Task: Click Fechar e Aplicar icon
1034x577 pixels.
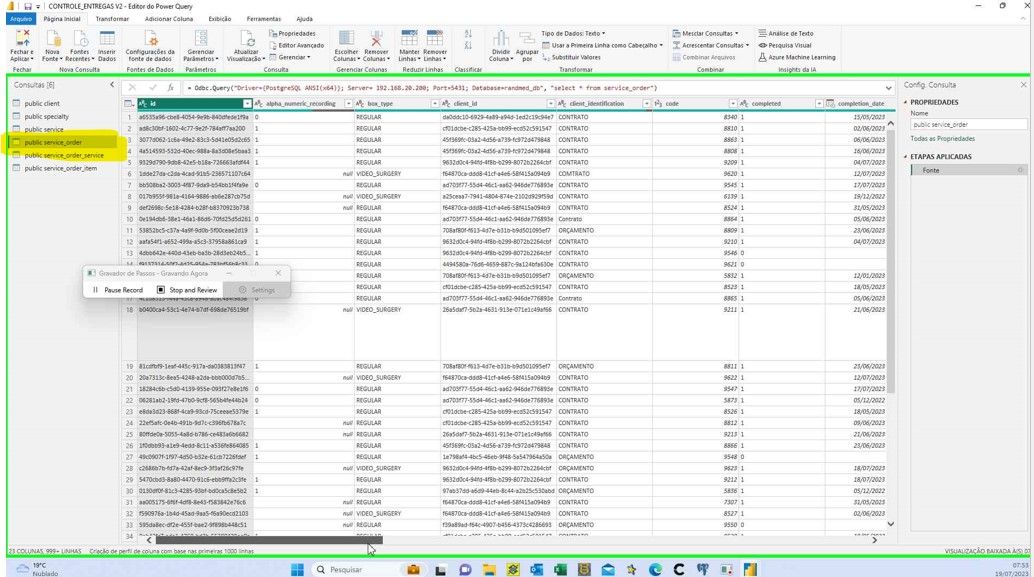Action: tap(22, 38)
